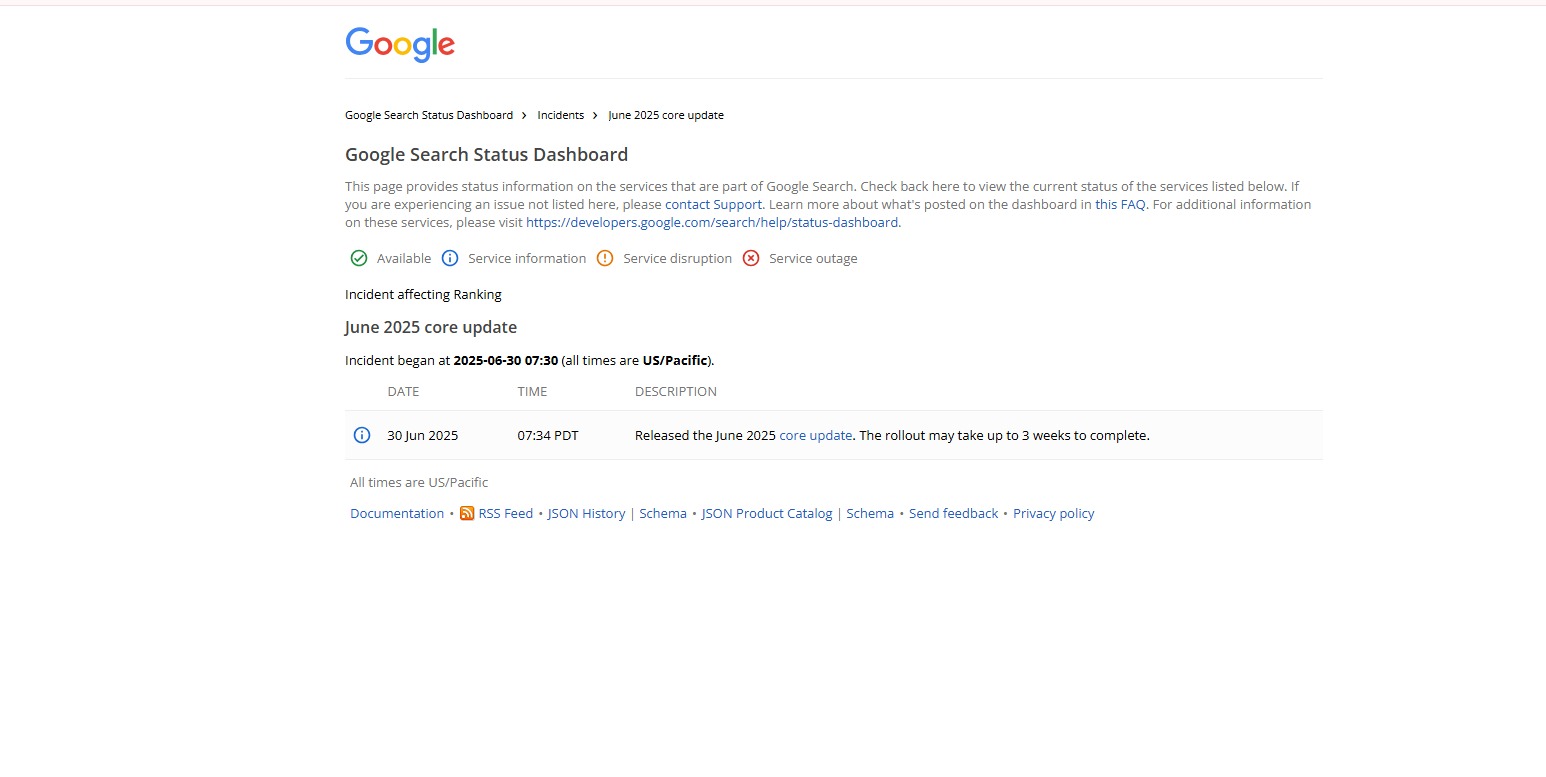Open the JSON History link

coord(586,513)
